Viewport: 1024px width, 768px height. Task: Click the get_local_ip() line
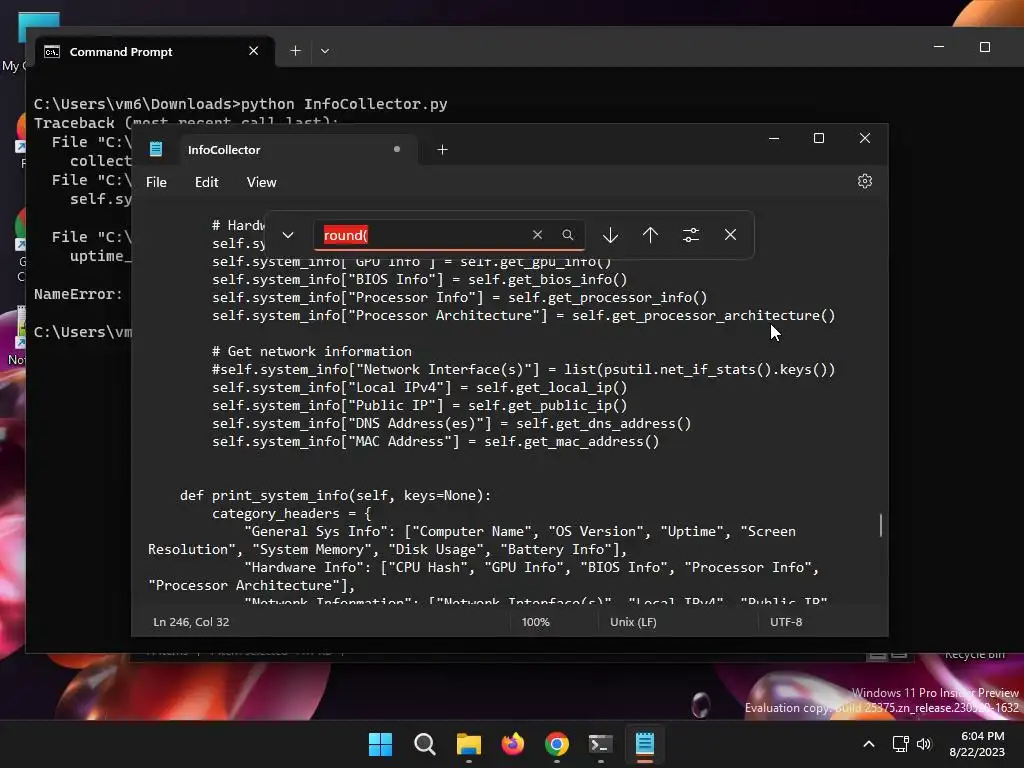click(x=419, y=387)
